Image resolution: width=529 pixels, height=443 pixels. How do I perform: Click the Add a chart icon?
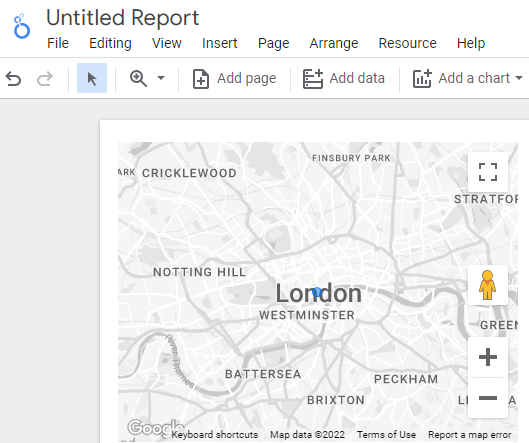tap(422, 79)
